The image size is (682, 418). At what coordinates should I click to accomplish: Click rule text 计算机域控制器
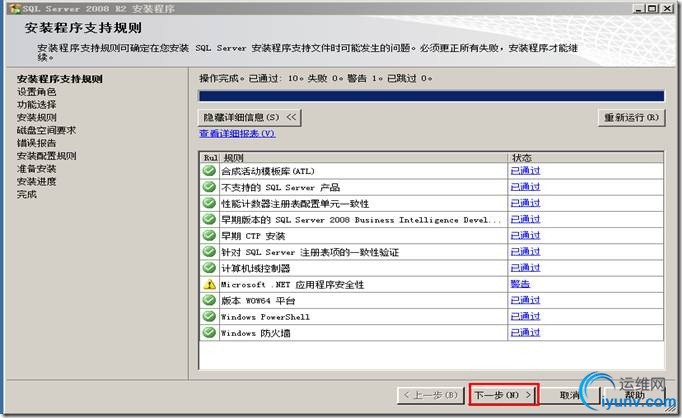(x=256, y=268)
